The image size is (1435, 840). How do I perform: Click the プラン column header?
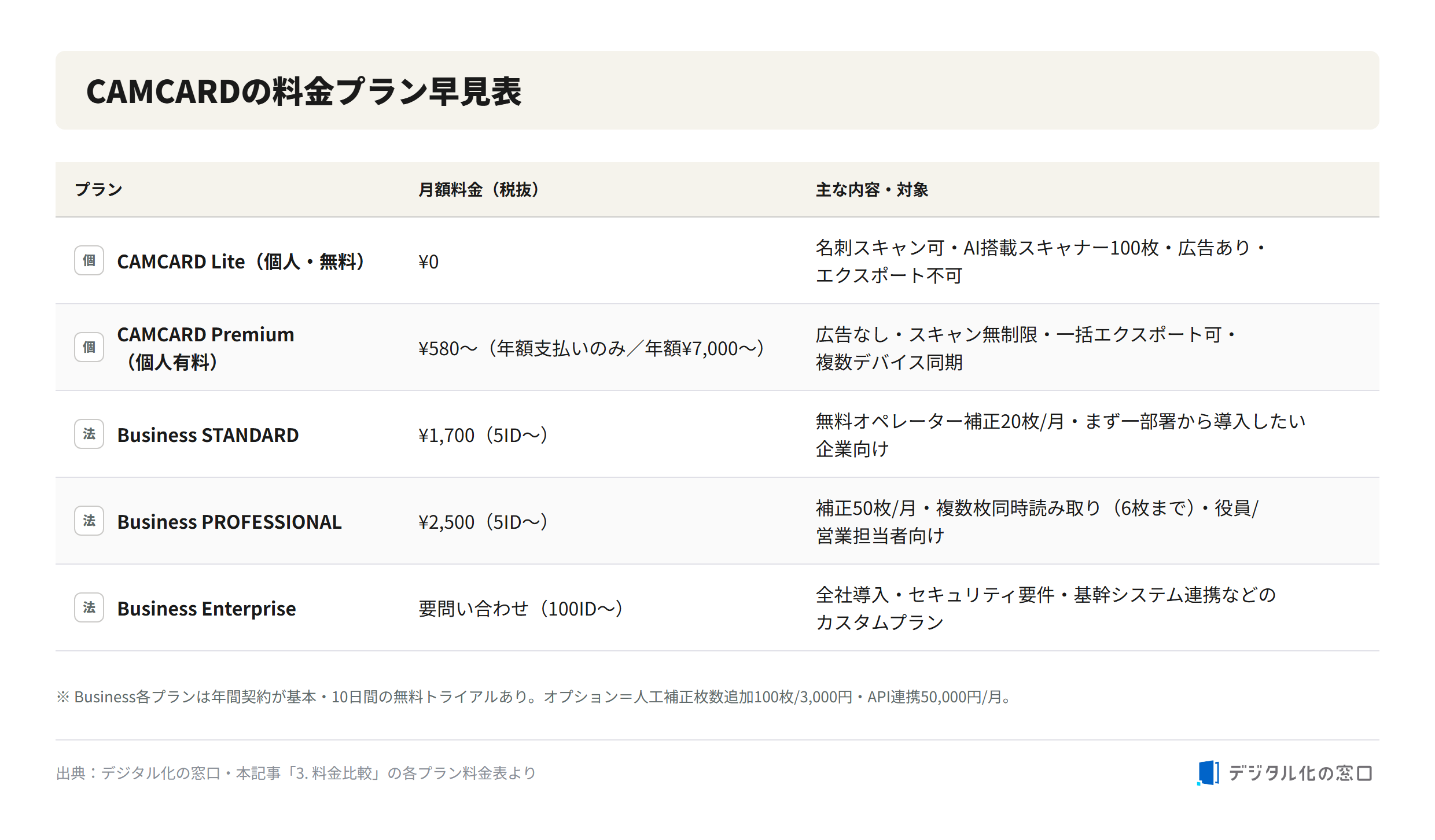point(98,189)
